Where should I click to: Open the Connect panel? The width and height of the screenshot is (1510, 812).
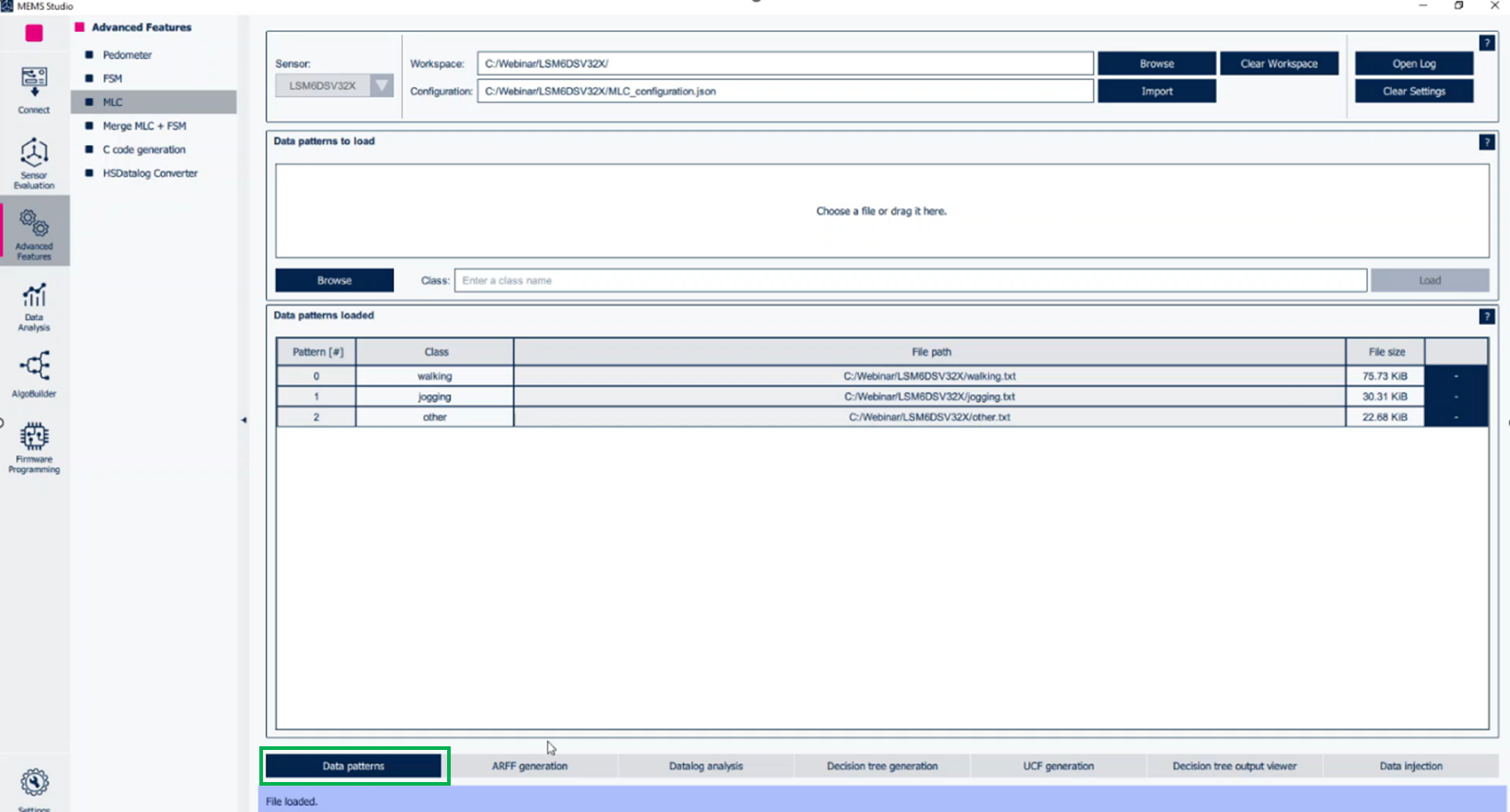33,88
